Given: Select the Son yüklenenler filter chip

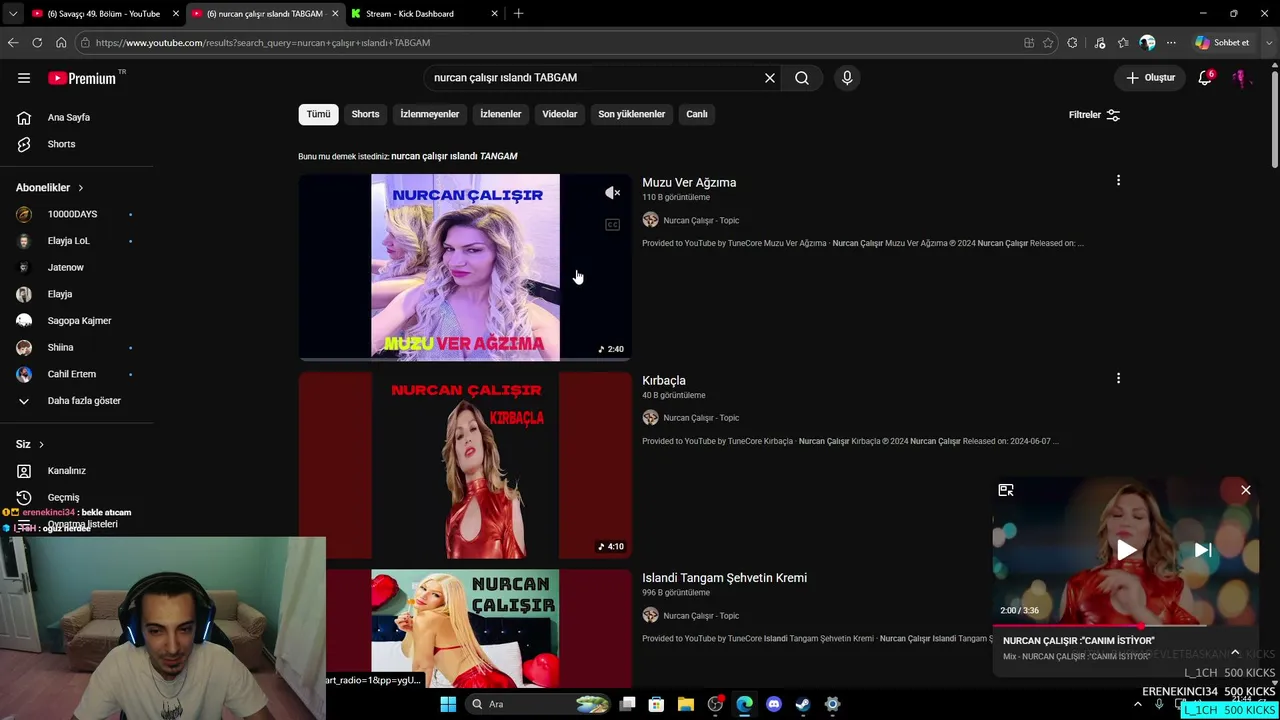Looking at the screenshot, I should coord(632,114).
